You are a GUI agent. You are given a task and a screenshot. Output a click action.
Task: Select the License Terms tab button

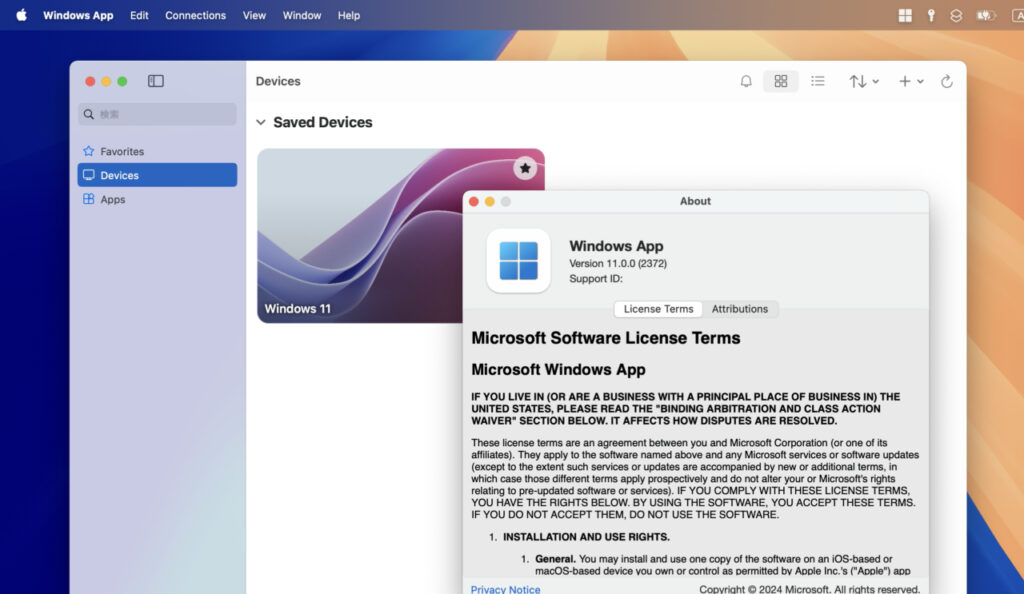tap(658, 309)
